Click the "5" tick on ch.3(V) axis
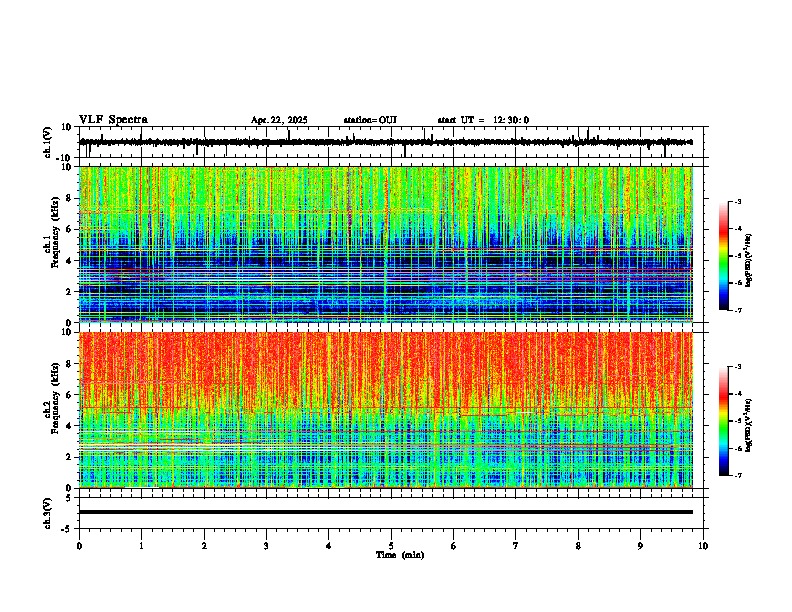Viewport: 792px width, 612px height. coord(69,498)
